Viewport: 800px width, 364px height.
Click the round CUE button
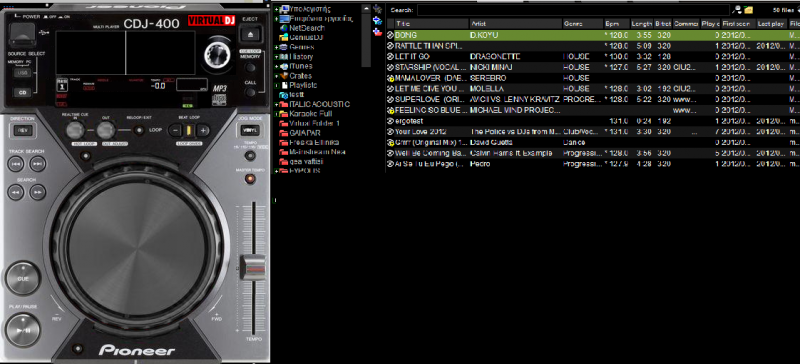point(23,279)
